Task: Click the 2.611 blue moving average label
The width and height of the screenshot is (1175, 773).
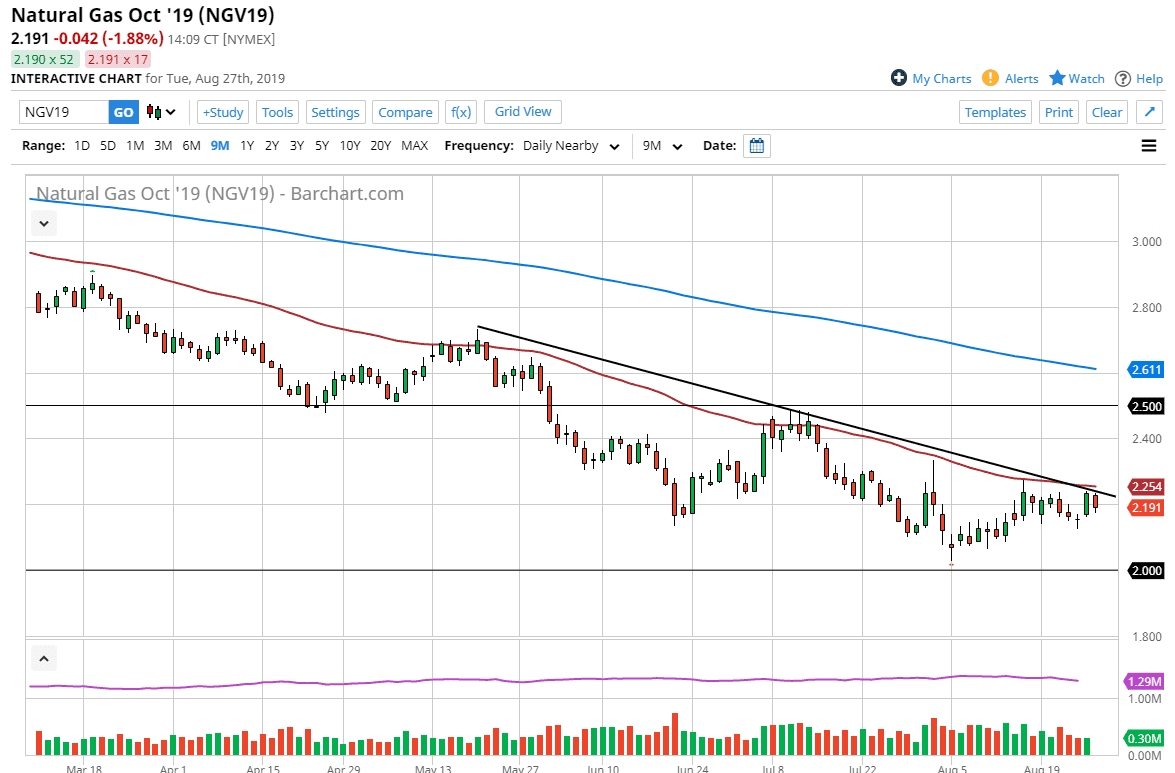Action: tap(1144, 370)
